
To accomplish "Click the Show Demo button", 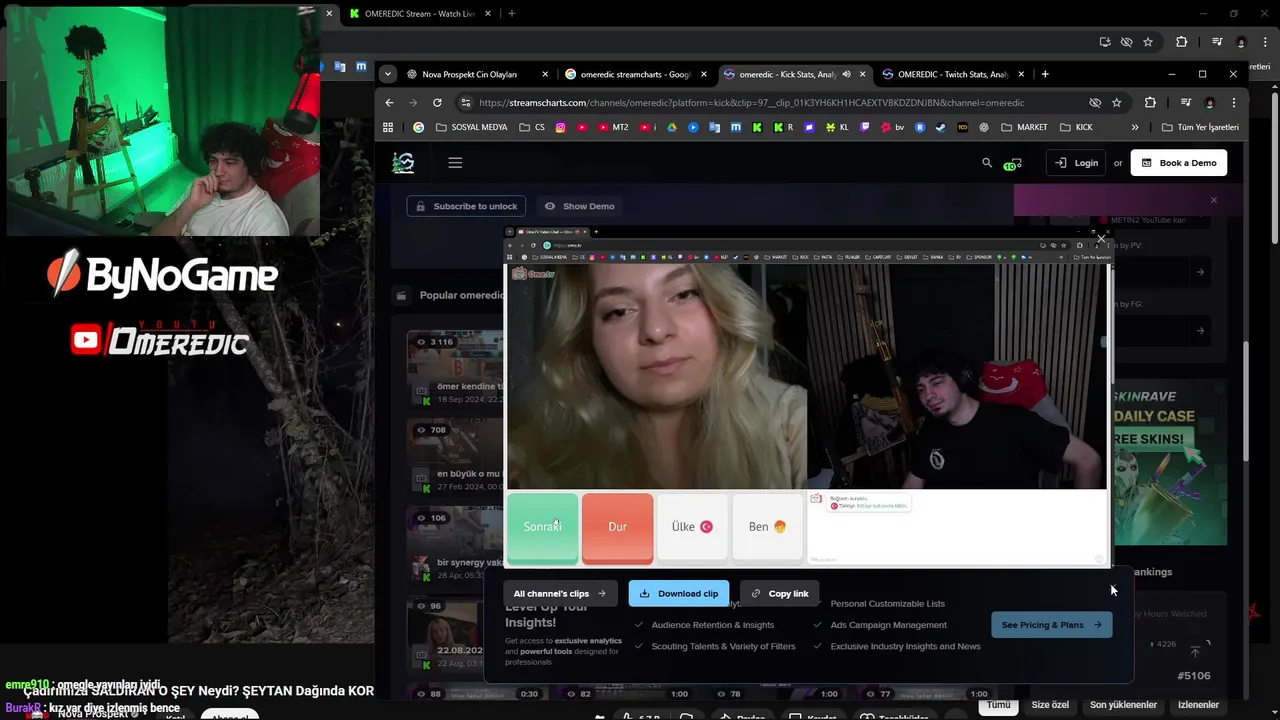I will pyautogui.click(x=579, y=206).
